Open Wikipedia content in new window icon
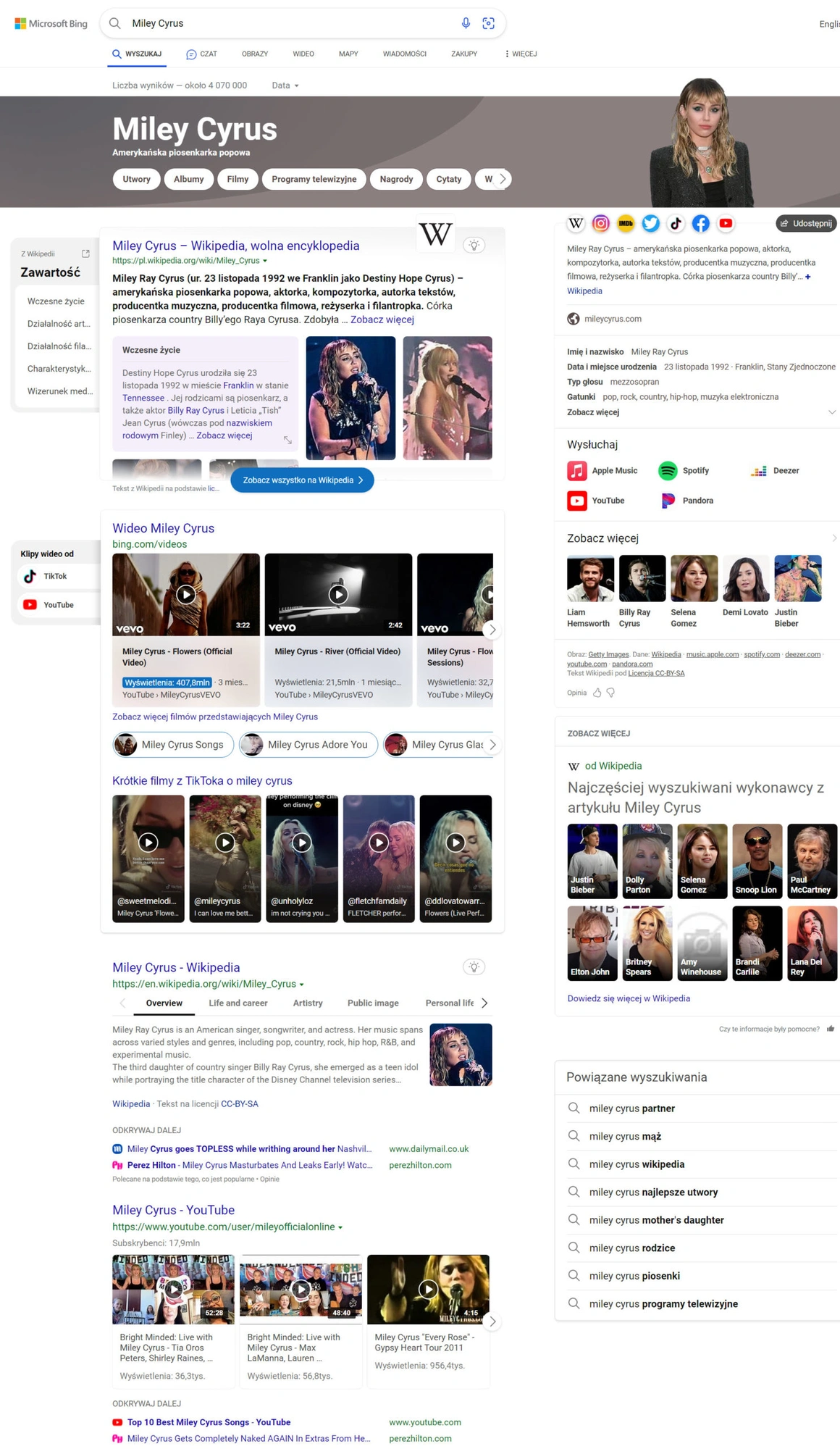Image resolution: width=840 pixels, height=1449 pixels. click(85, 254)
